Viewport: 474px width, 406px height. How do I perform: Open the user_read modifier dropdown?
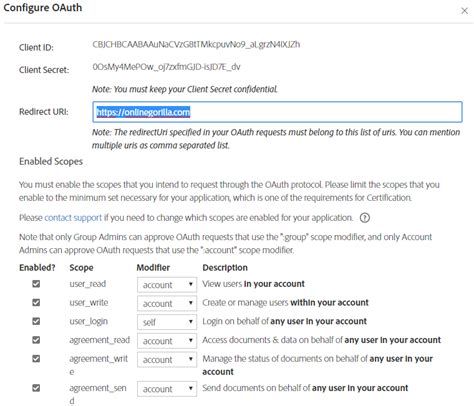pos(167,285)
